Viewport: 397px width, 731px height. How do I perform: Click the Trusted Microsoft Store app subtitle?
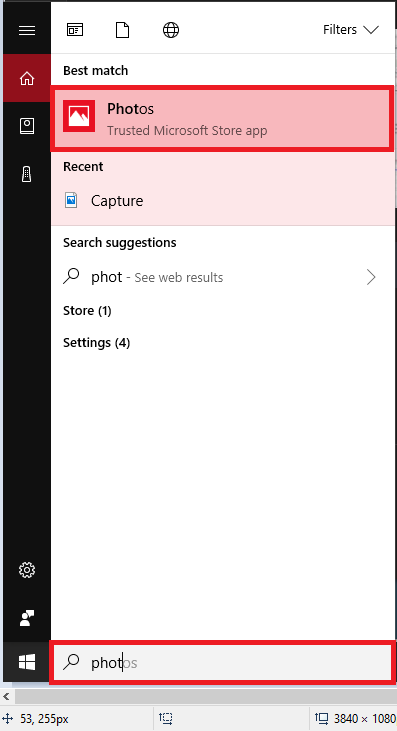pyautogui.click(x=187, y=131)
